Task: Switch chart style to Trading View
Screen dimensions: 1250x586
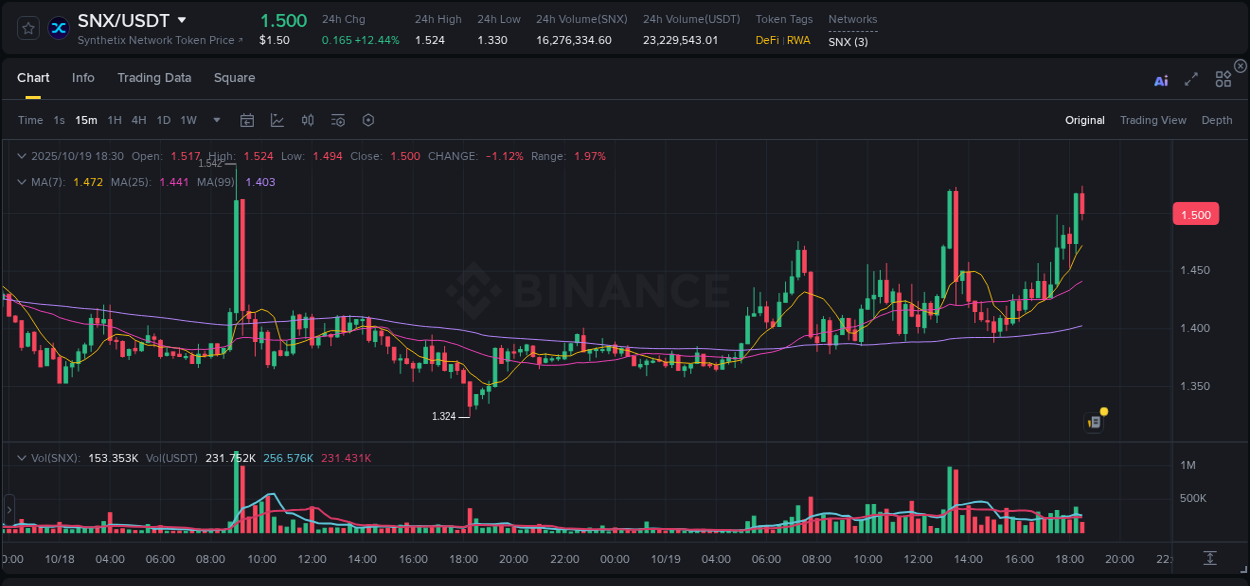Action: [x=1153, y=120]
